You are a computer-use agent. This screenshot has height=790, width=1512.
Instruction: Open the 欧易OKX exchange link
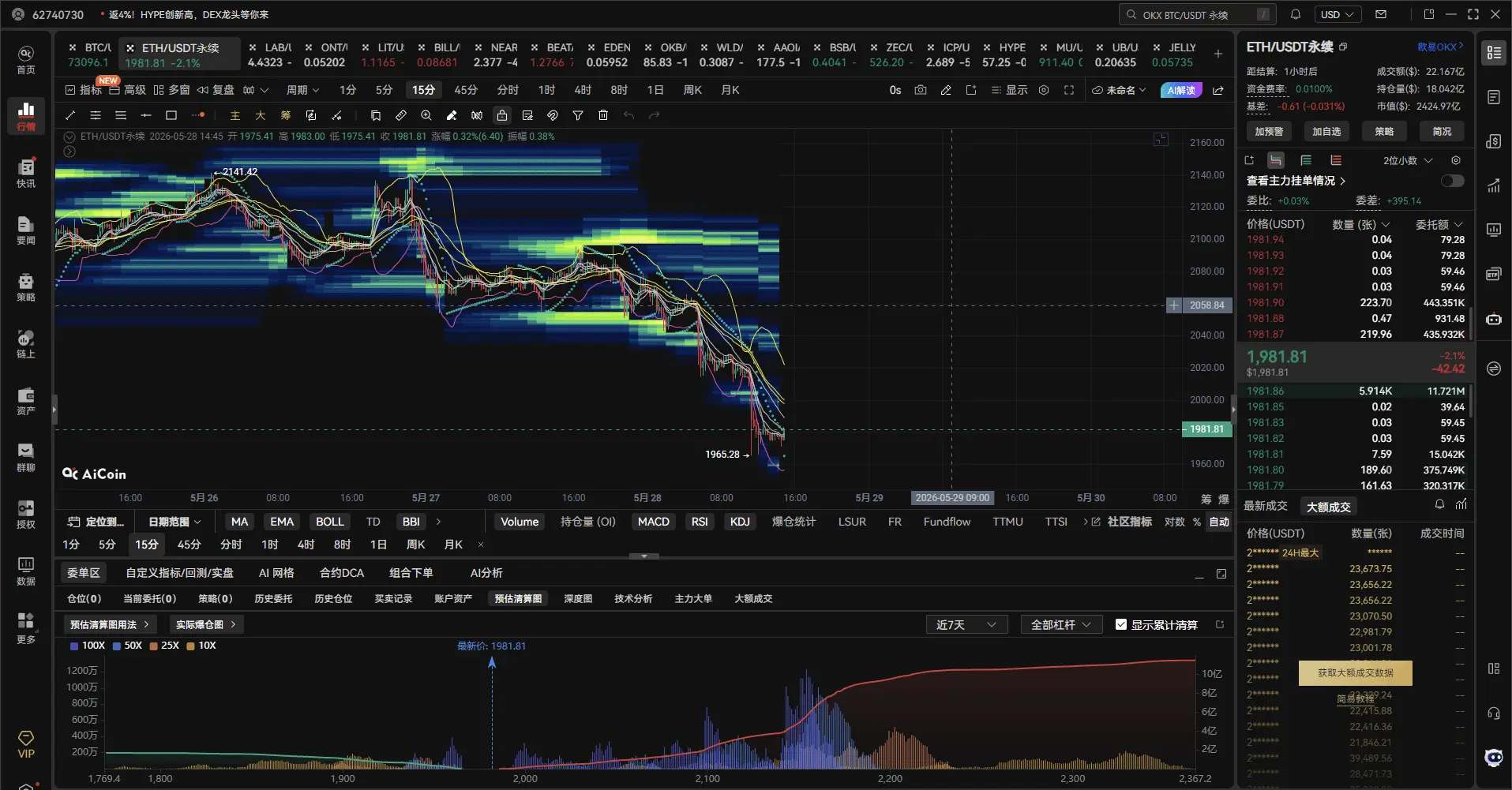pos(1440,47)
